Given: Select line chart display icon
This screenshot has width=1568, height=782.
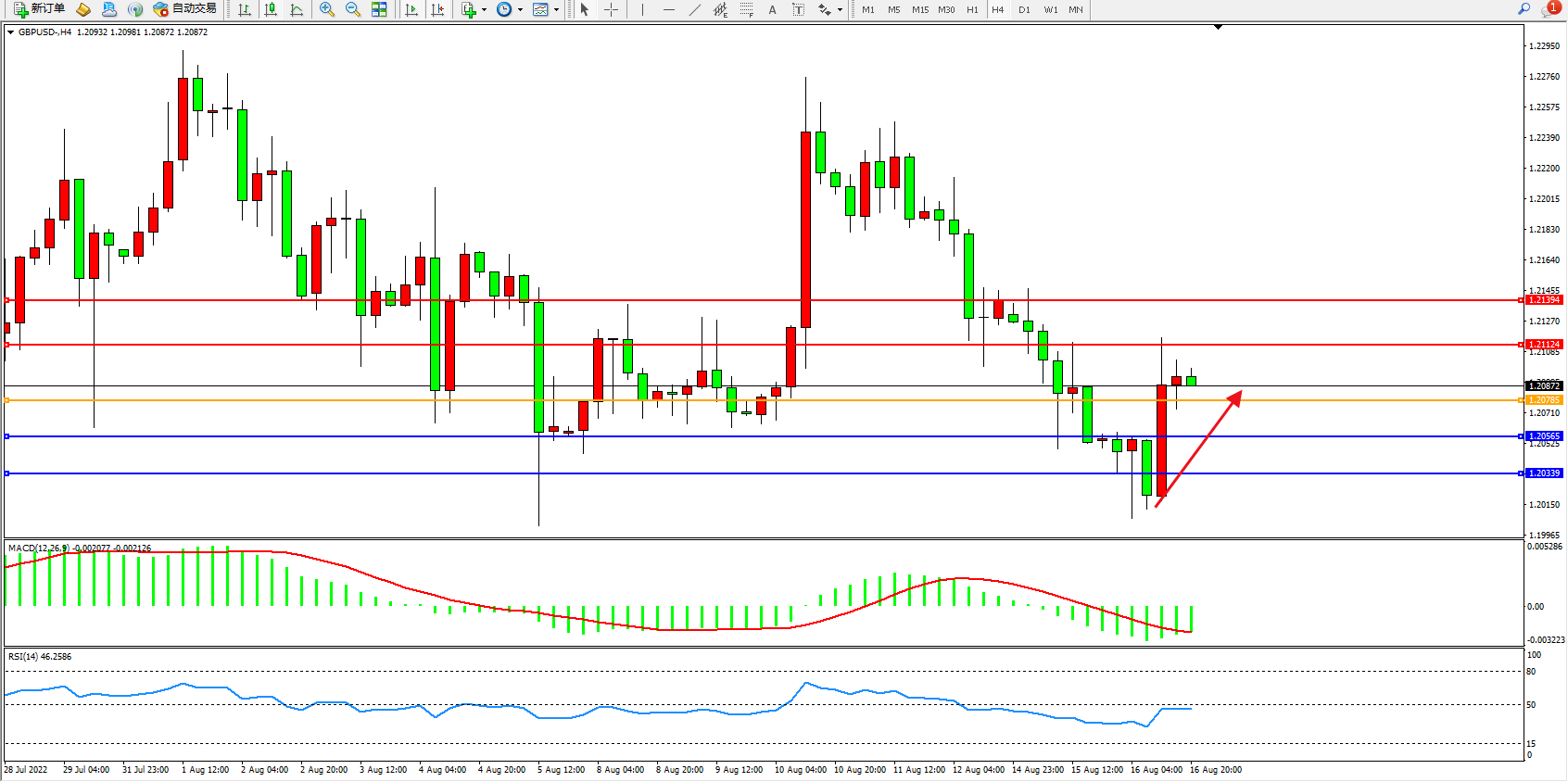Looking at the screenshot, I should 297,9.
